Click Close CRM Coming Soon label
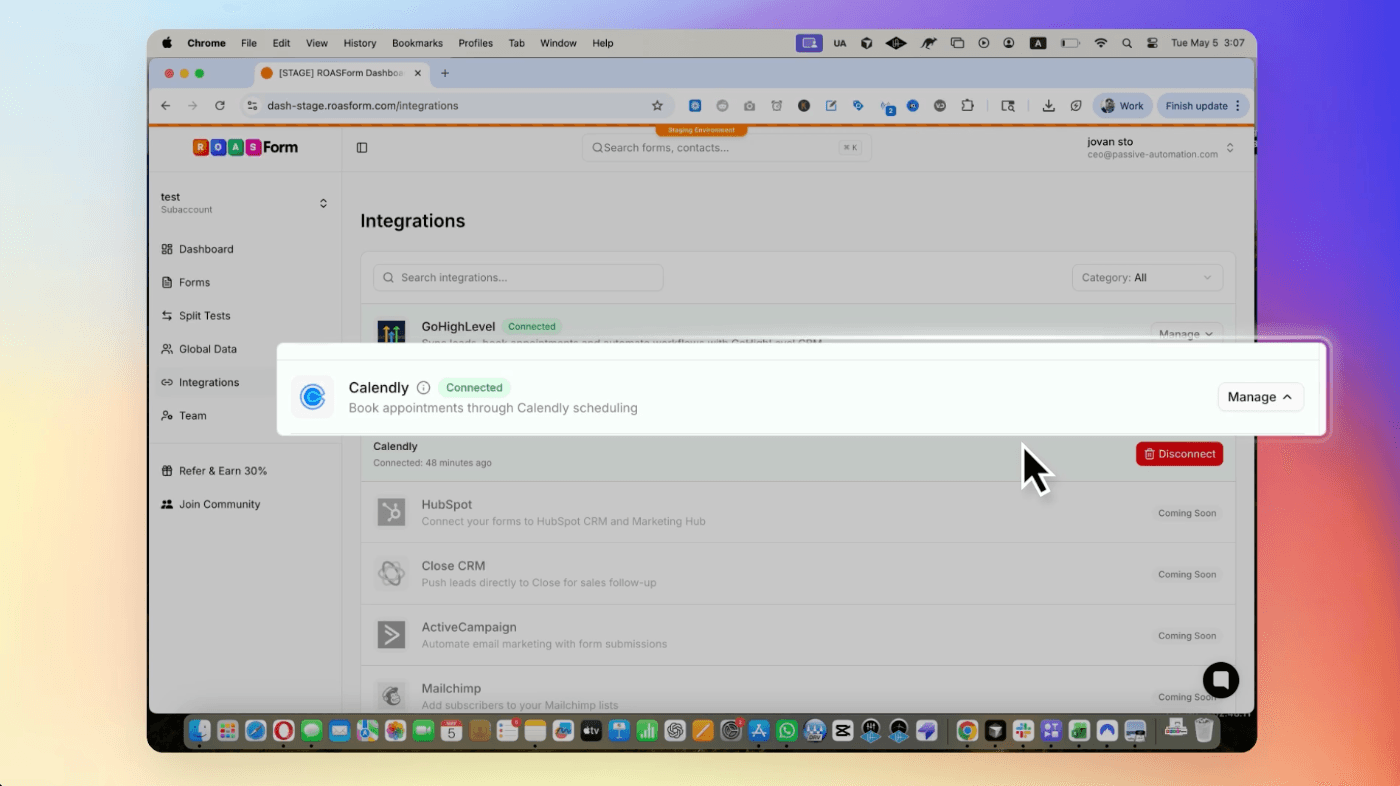 click(x=1187, y=574)
